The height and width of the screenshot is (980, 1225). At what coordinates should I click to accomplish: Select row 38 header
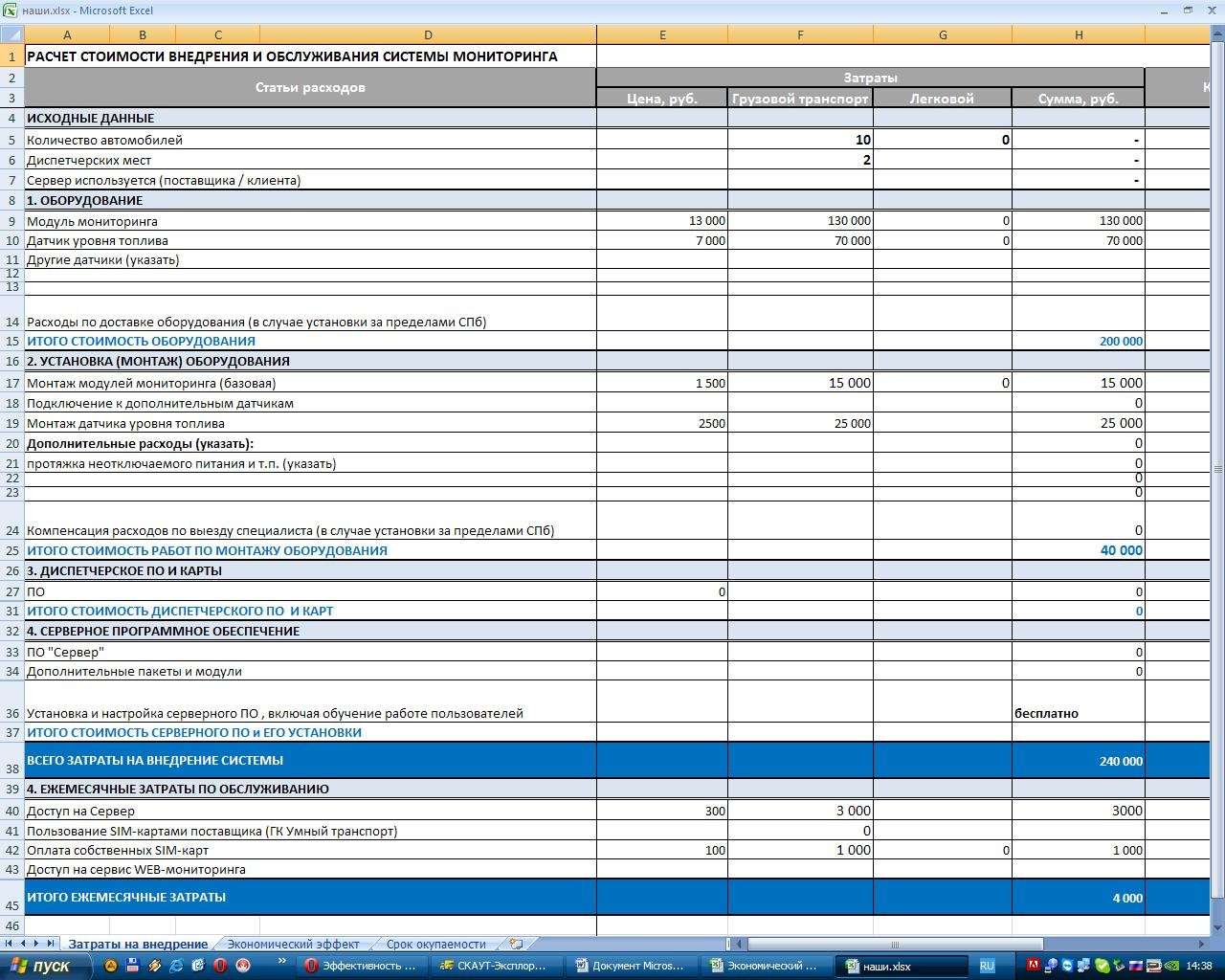[x=11, y=761]
